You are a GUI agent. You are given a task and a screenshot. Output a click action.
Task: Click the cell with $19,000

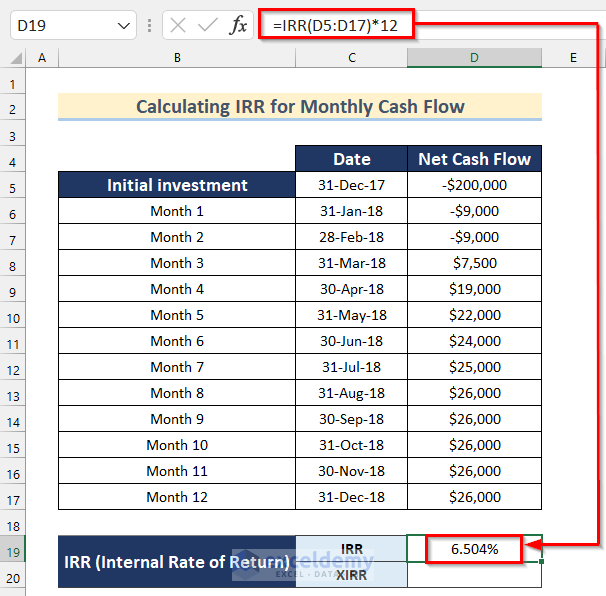pyautogui.click(x=474, y=289)
